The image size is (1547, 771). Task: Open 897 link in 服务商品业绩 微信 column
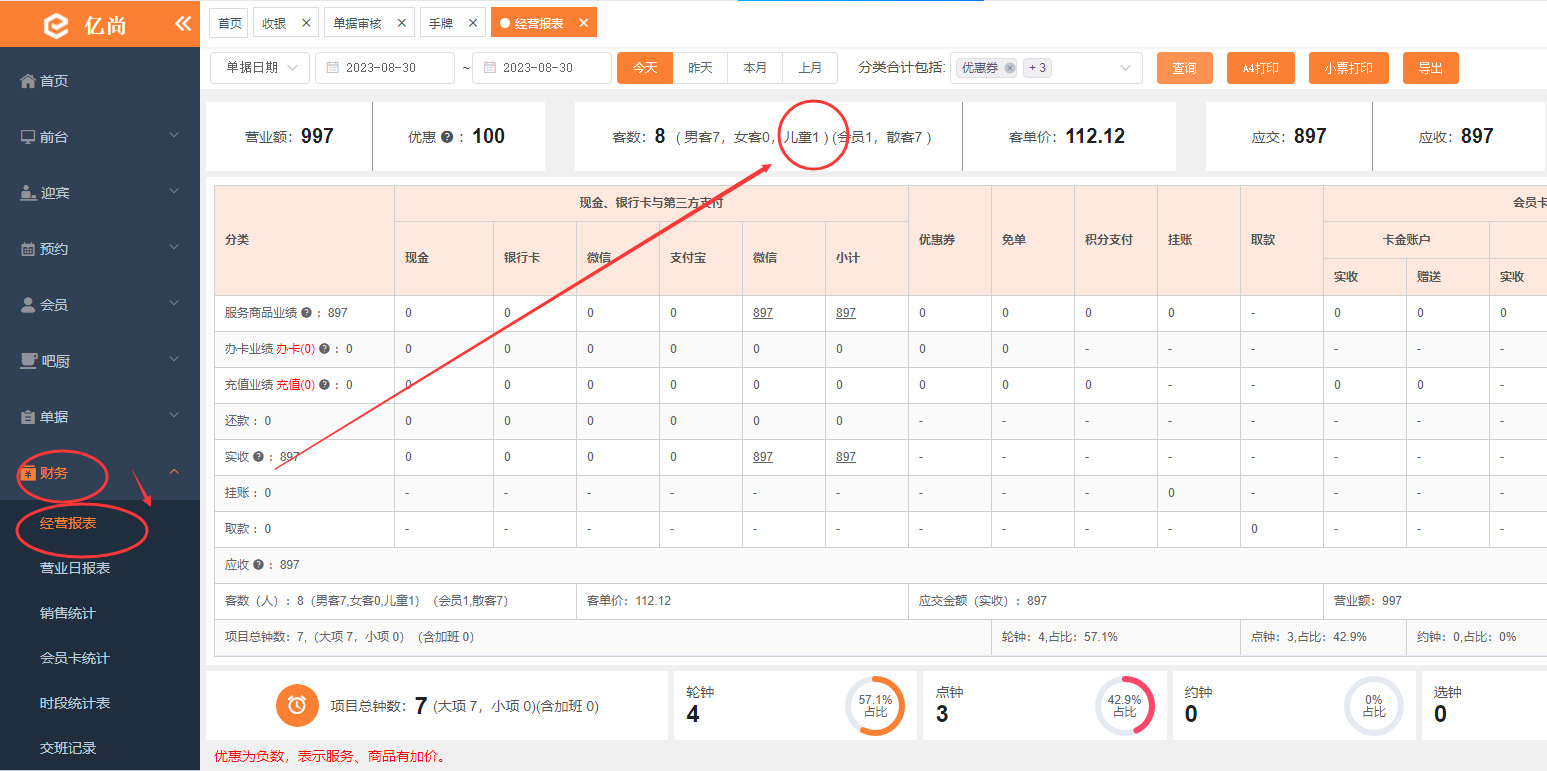pyautogui.click(x=763, y=313)
